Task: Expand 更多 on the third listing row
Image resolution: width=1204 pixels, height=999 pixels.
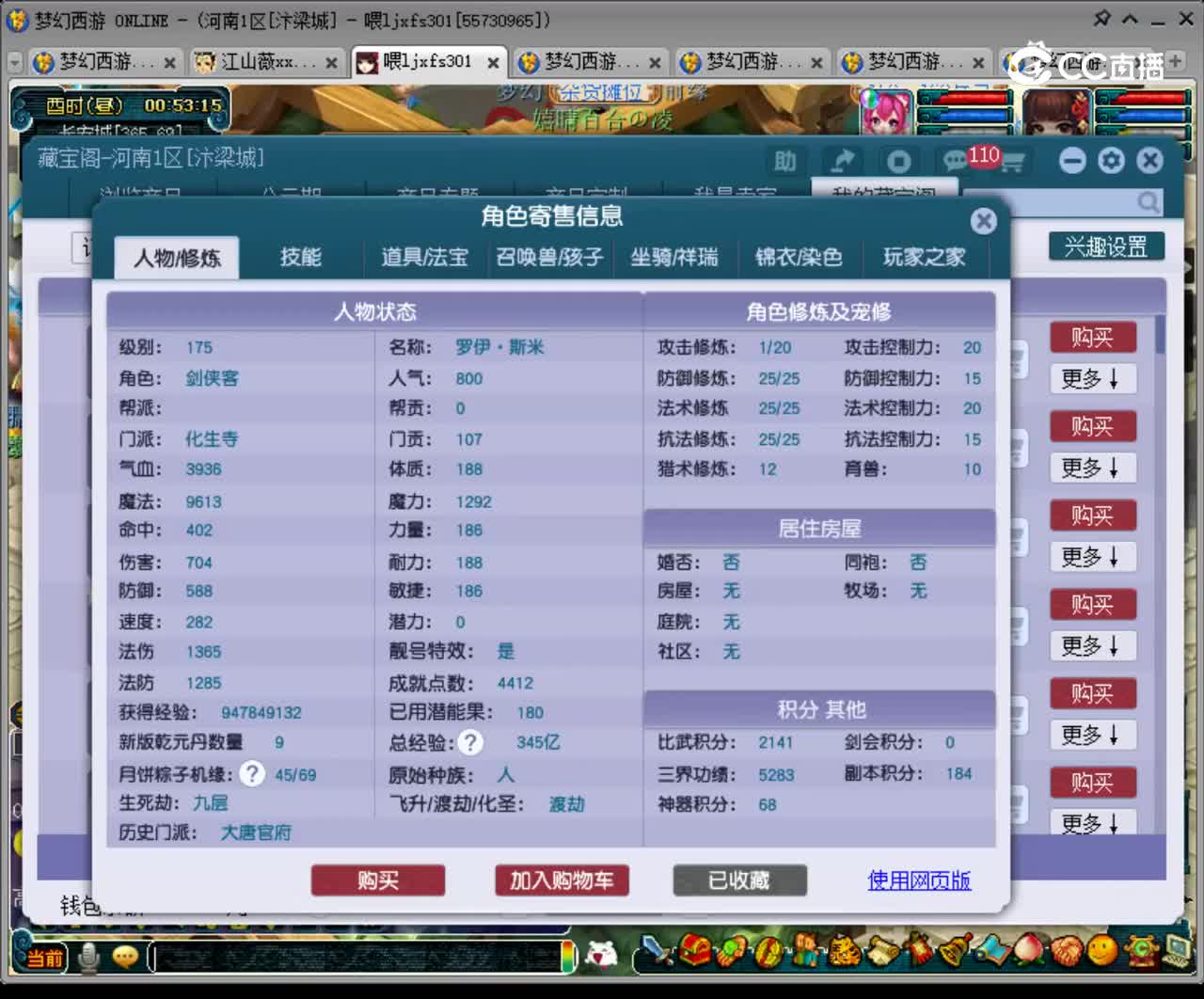Action: tap(1093, 557)
